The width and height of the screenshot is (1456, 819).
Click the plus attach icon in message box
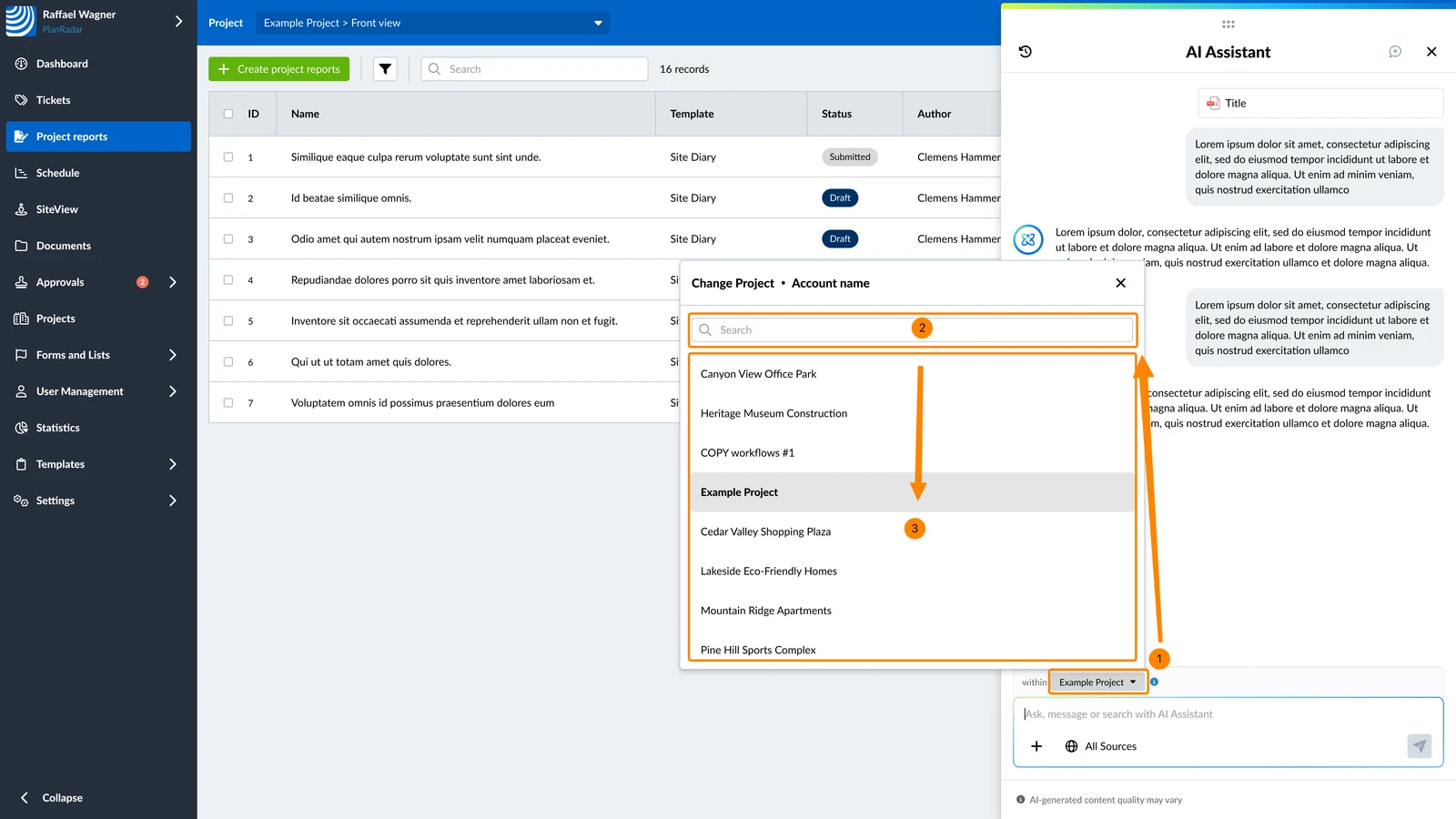pyautogui.click(x=1036, y=746)
